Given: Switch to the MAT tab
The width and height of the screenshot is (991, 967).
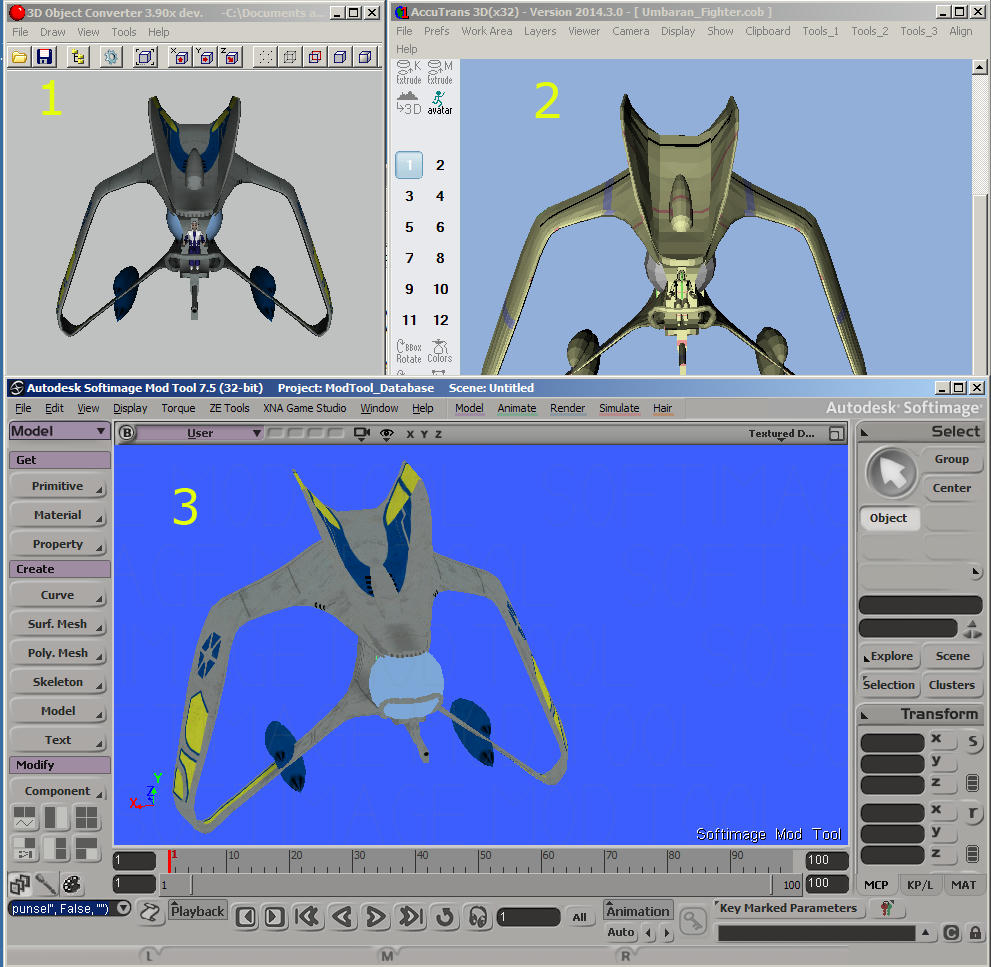Looking at the screenshot, I should point(963,885).
